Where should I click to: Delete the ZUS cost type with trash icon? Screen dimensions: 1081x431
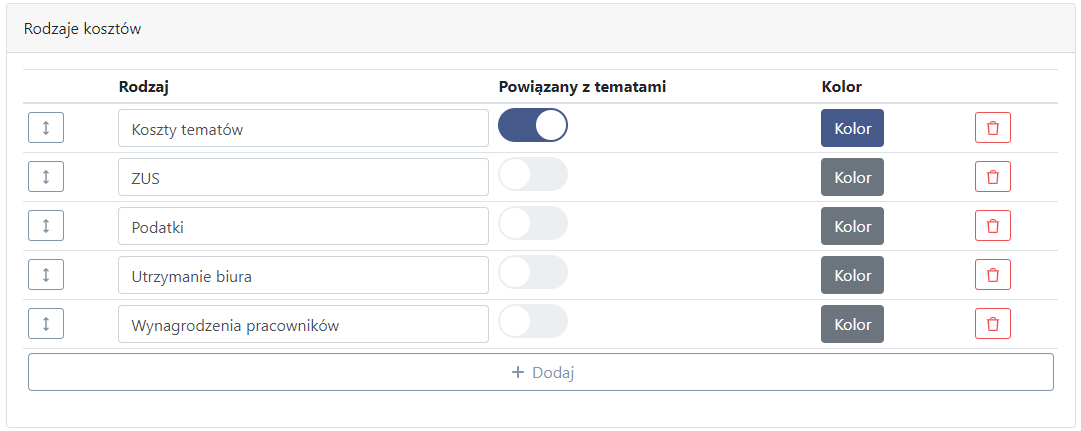(993, 177)
